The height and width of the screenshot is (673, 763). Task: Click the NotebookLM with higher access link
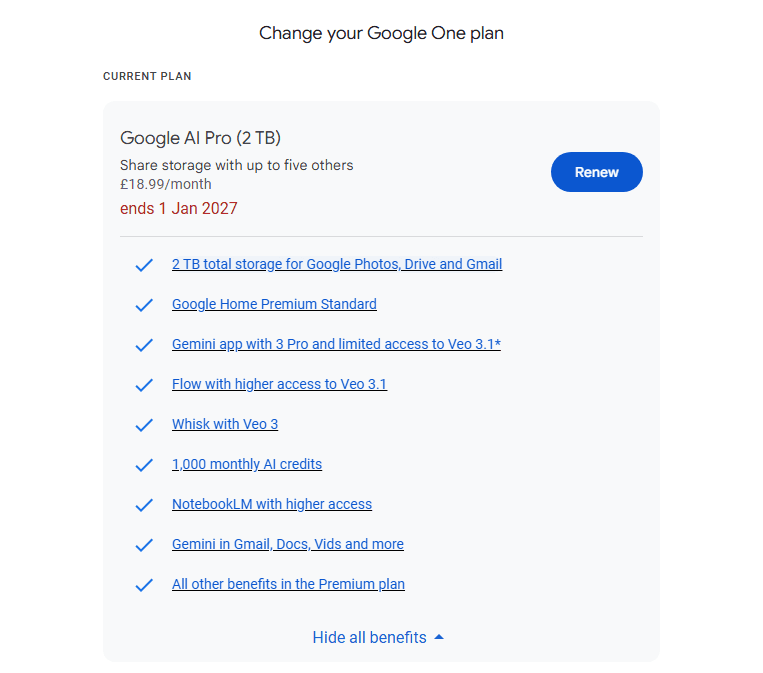point(272,504)
